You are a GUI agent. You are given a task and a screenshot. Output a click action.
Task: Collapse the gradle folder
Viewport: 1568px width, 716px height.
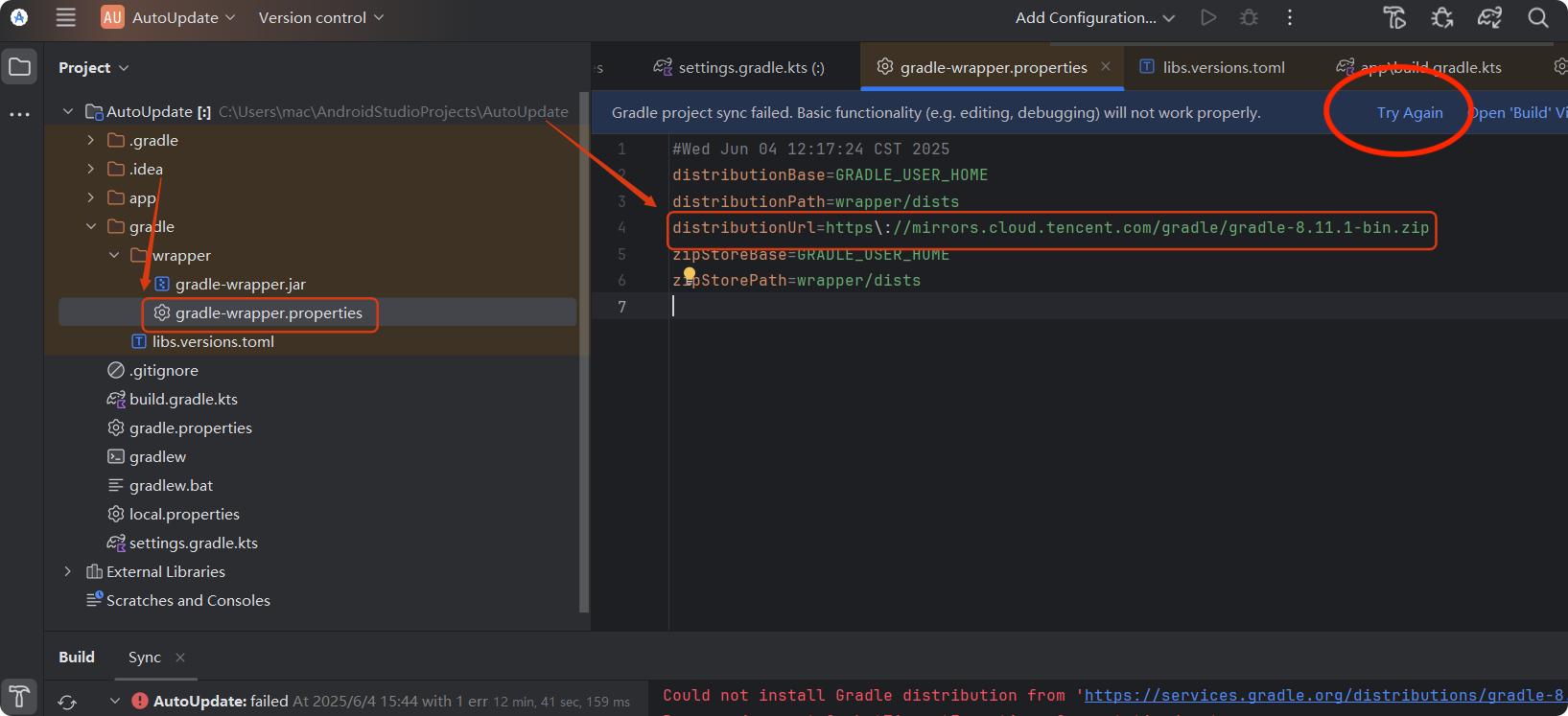91,226
